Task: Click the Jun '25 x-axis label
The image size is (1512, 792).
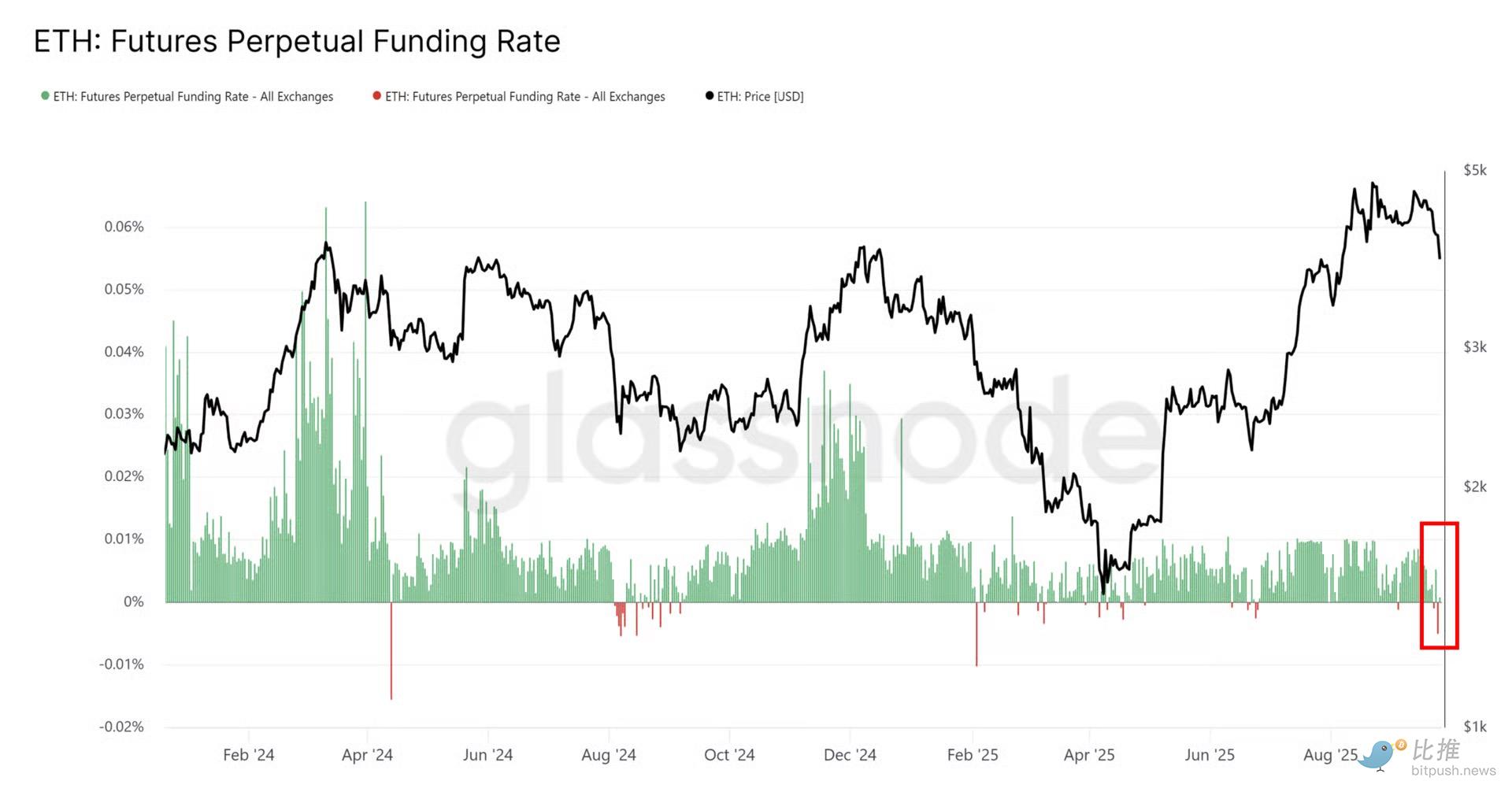Action: (x=1209, y=755)
